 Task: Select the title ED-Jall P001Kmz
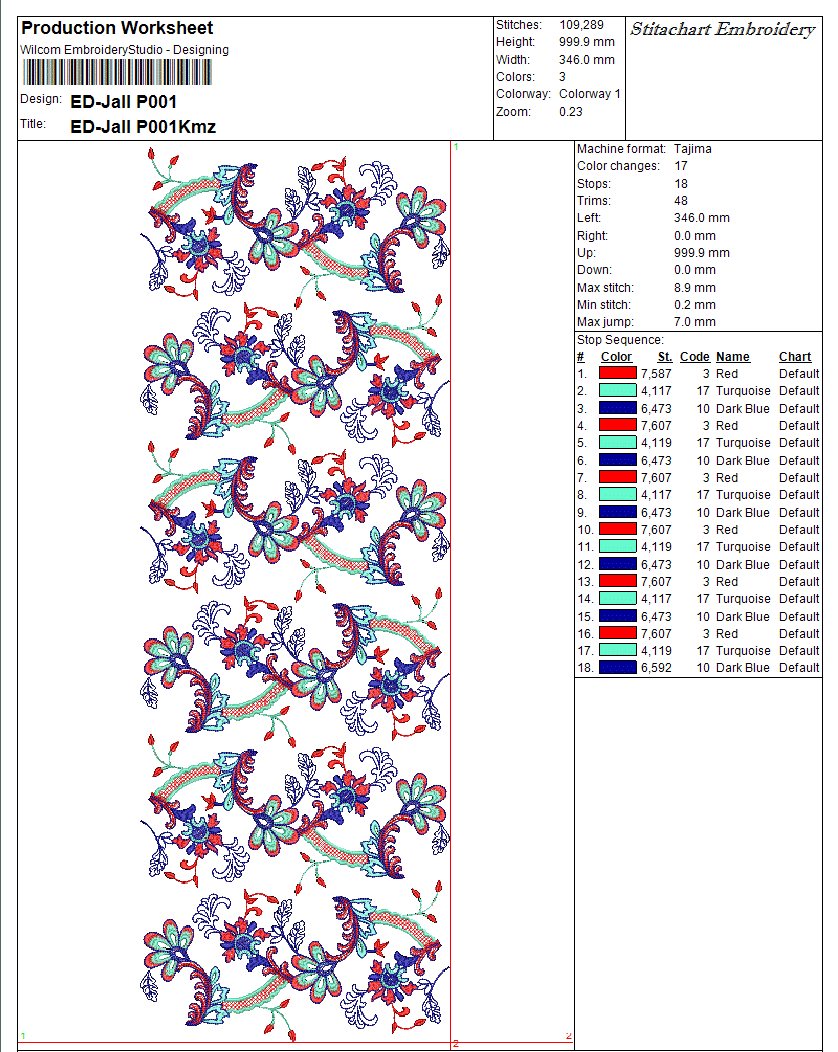tap(143, 127)
